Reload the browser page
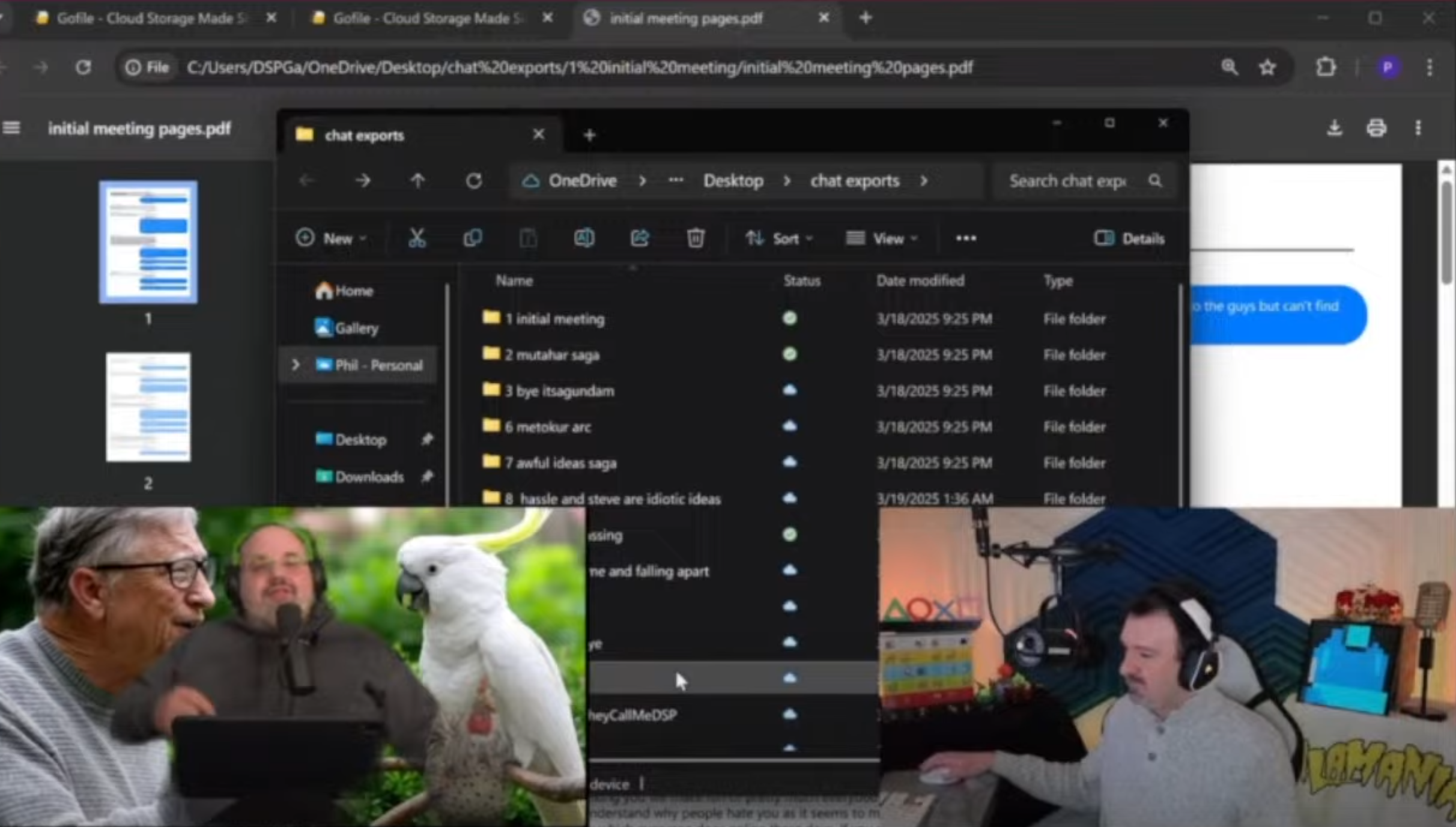Screen dimensions: 1456x827 [x=83, y=67]
